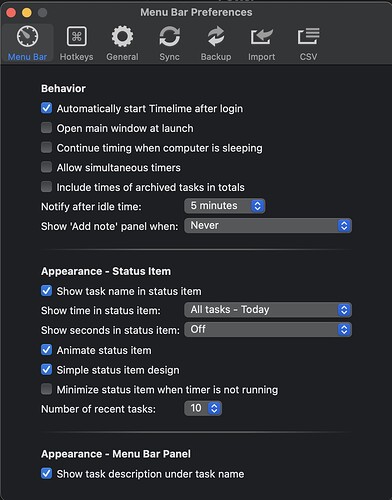Minimize the window with yellow button
This screenshot has height=500, width=392.
tap(27, 13)
